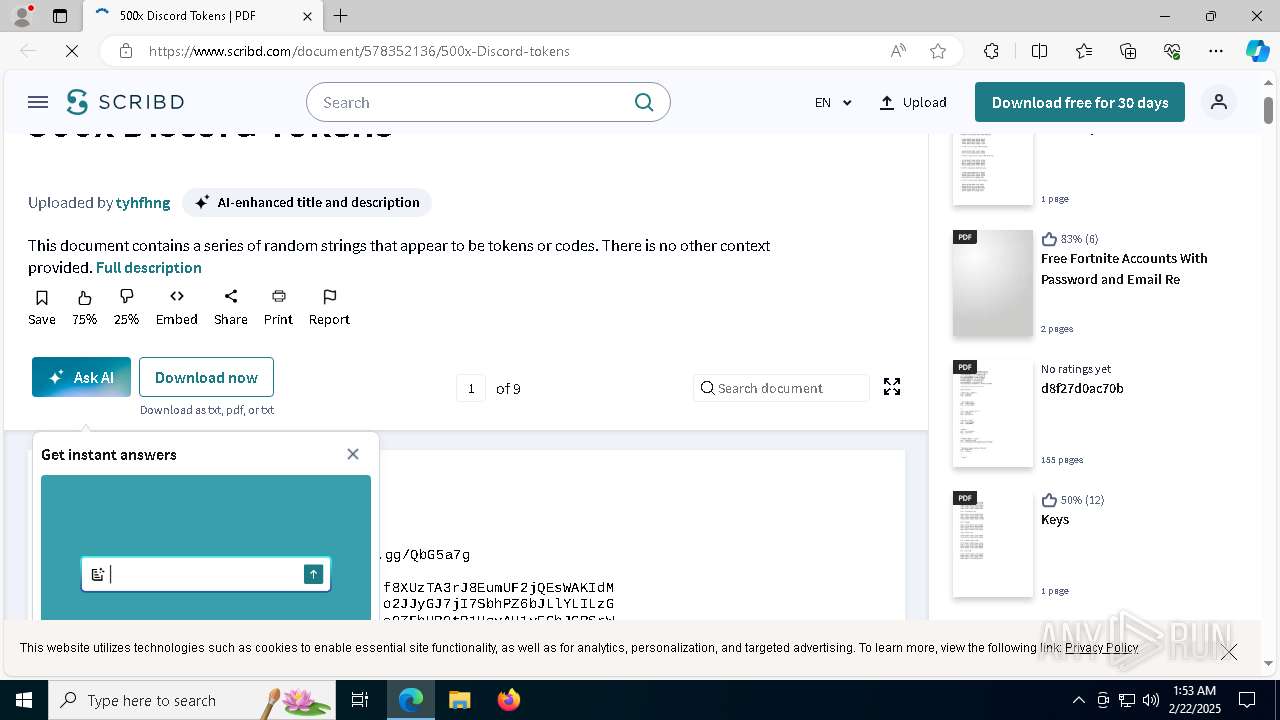Activate Read aloud in address bar
This screenshot has width=1280, height=720.
point(898,51)
